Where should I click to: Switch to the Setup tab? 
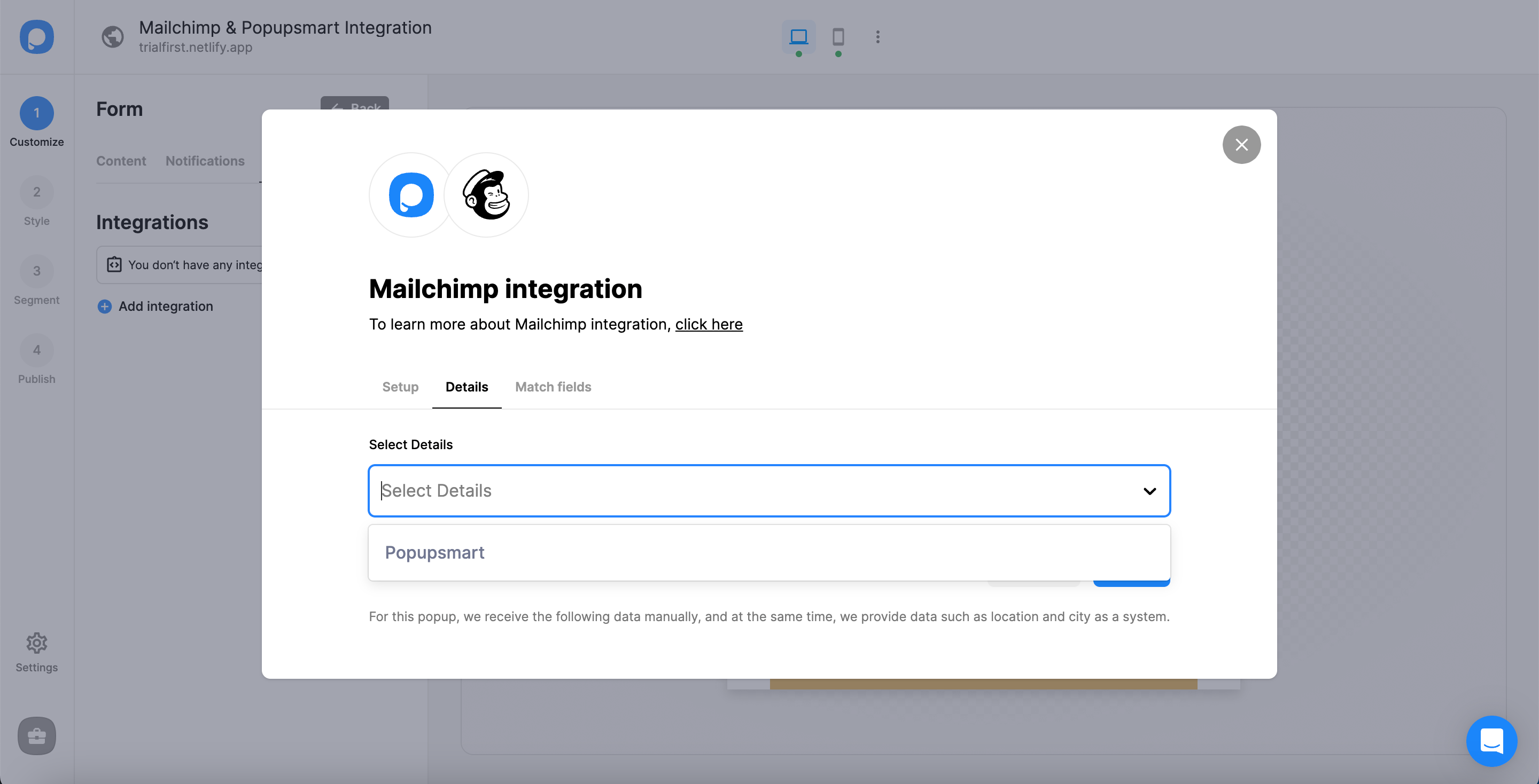[x=400, y=387]
